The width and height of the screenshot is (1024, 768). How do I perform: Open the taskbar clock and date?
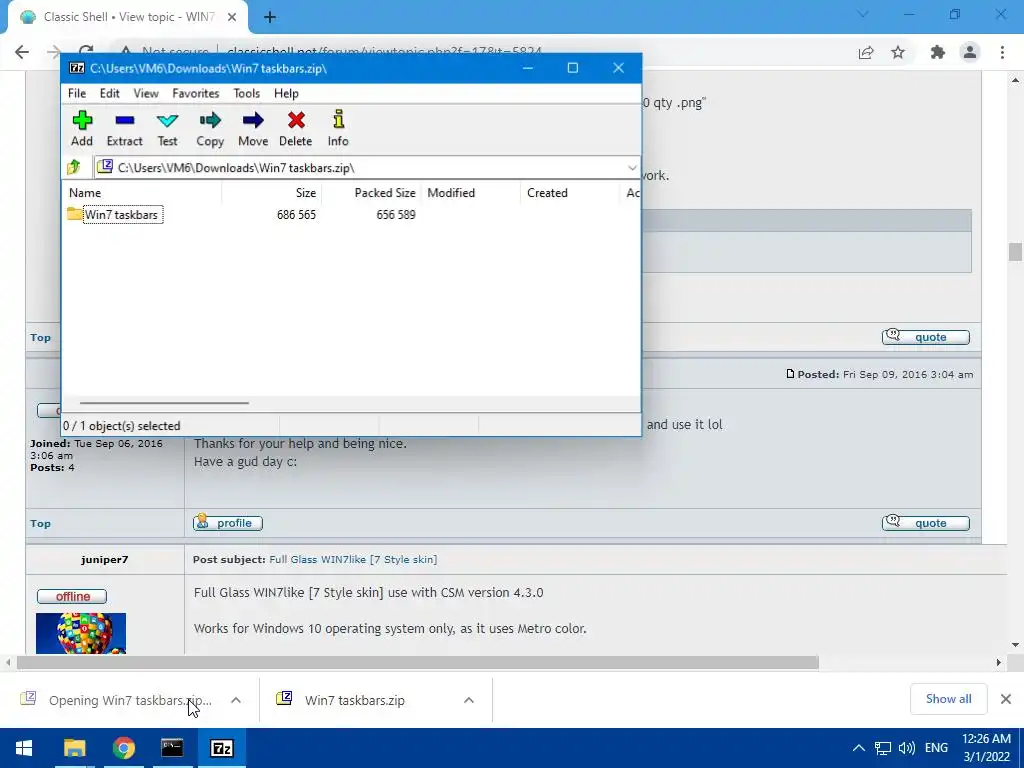[x=986, y=748]
